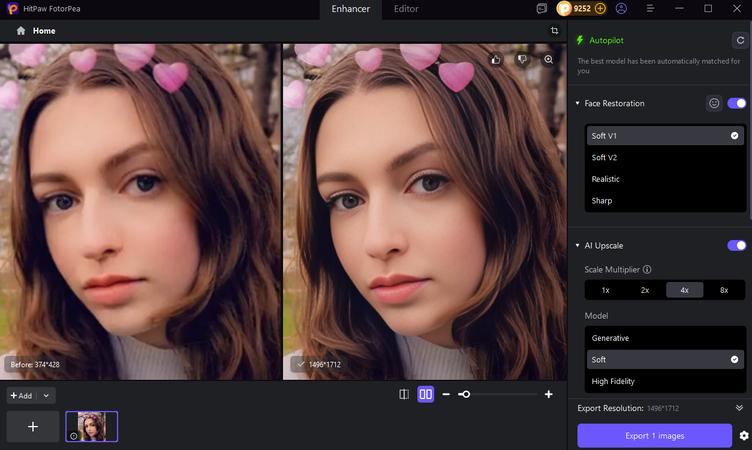The image size is (752, 450).
Task: Click the HitPaw FotorPea logo icon
Action: tap(13, 9)
